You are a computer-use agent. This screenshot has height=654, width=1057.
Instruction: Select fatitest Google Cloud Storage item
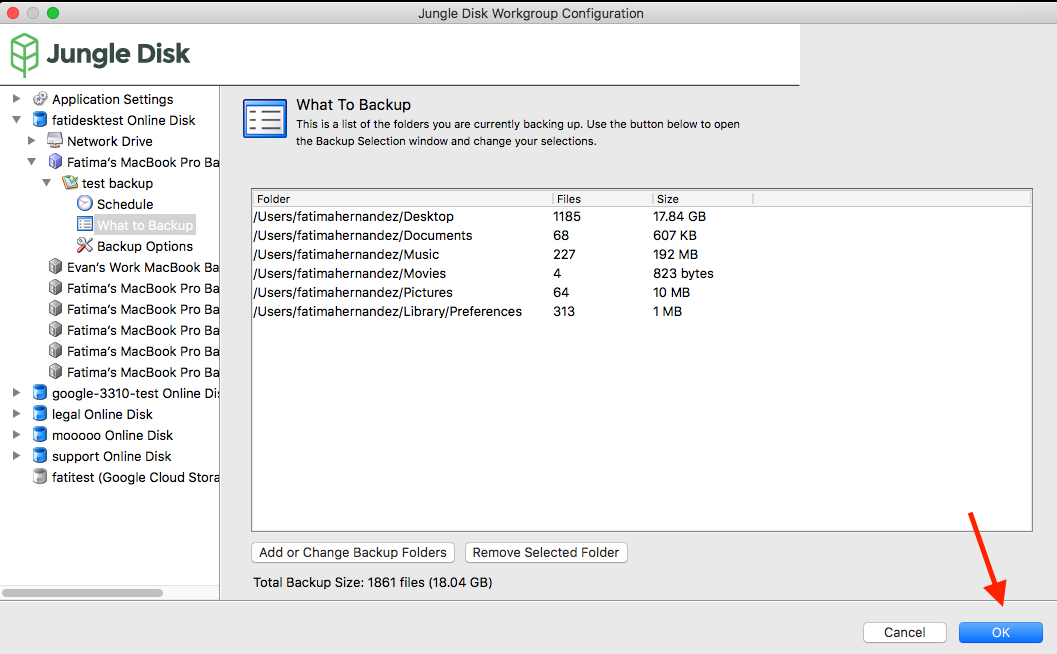[135, 477]
